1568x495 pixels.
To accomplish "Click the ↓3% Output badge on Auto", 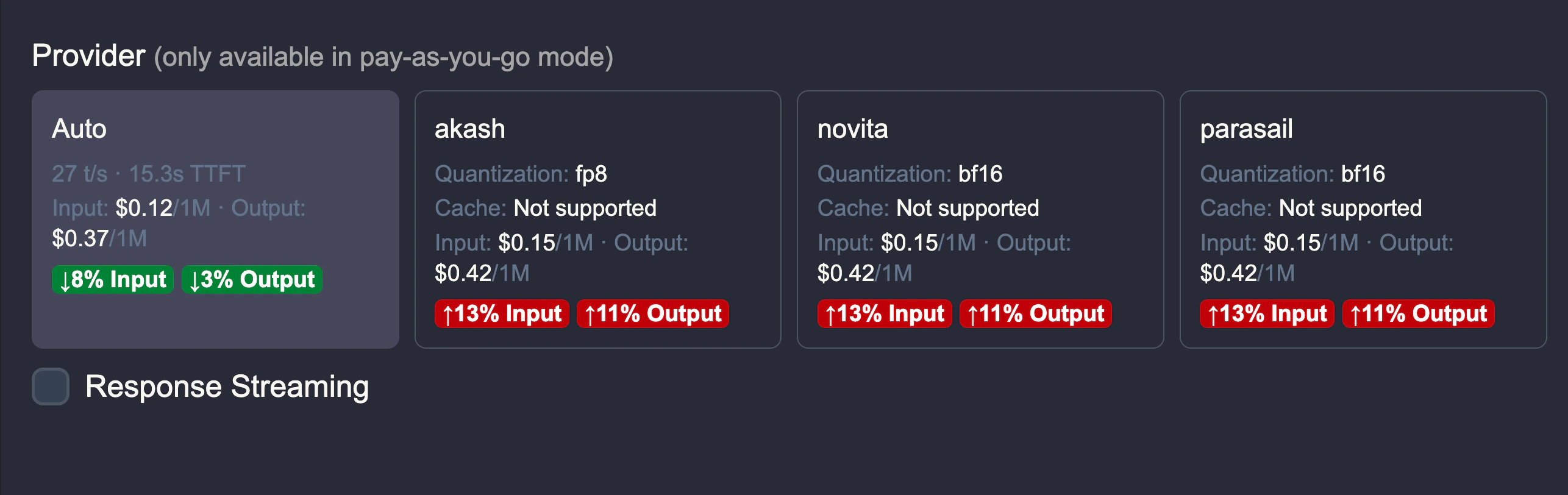I will click(x=251, y=279).
